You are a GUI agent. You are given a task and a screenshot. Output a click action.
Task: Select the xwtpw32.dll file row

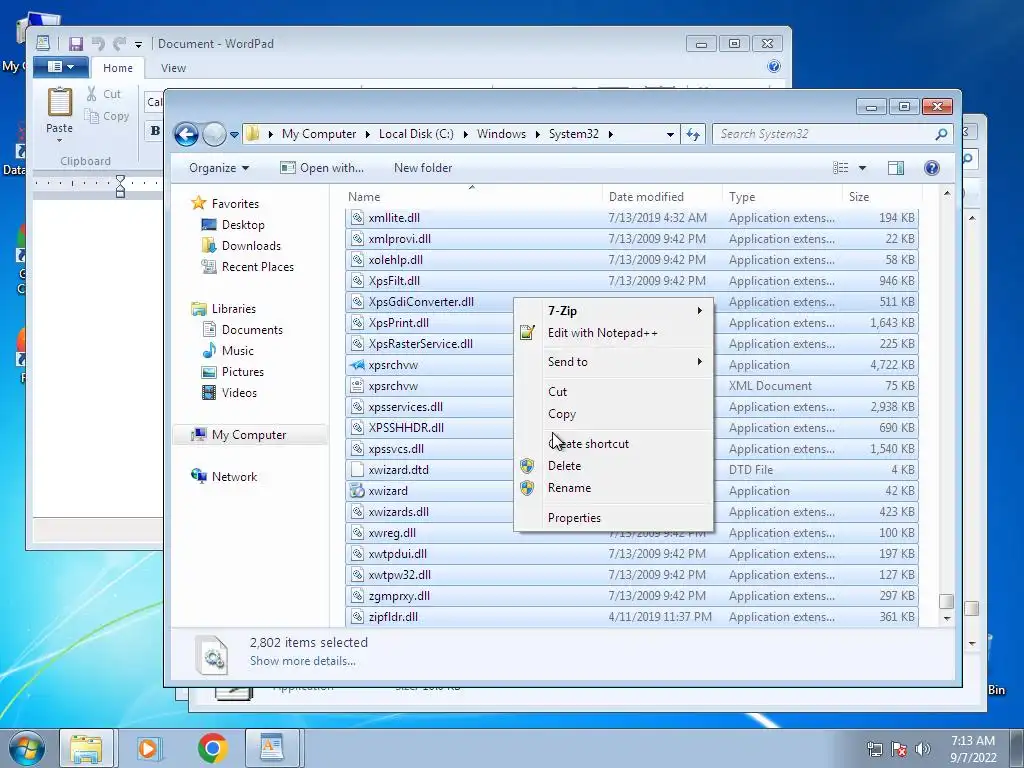[632, 575]
